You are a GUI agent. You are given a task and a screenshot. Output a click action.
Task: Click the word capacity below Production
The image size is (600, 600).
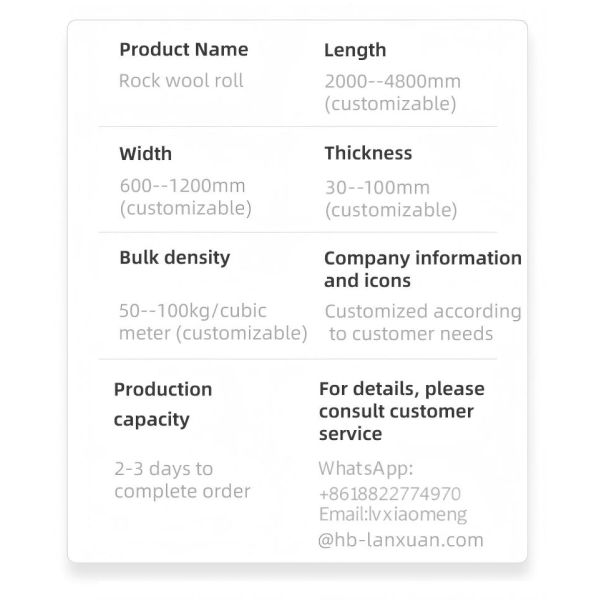[151, 419]
